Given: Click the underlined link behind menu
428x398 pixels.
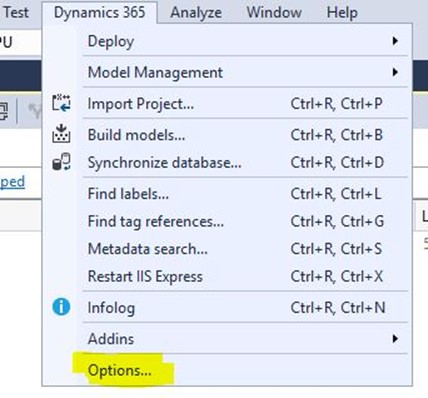Looking at the screenshot, I should 12,182.
